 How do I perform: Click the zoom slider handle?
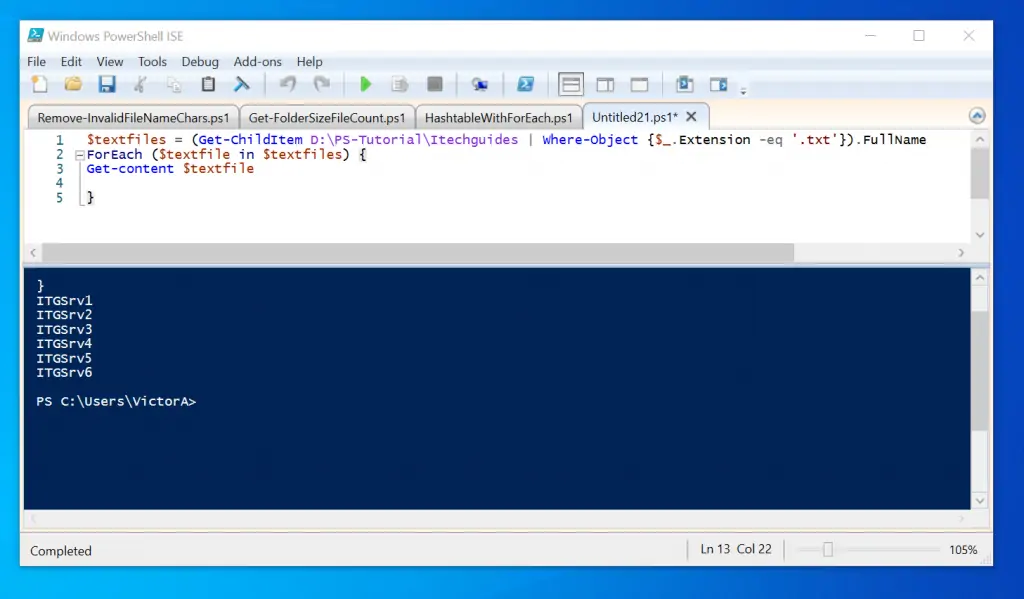(828, 550)
